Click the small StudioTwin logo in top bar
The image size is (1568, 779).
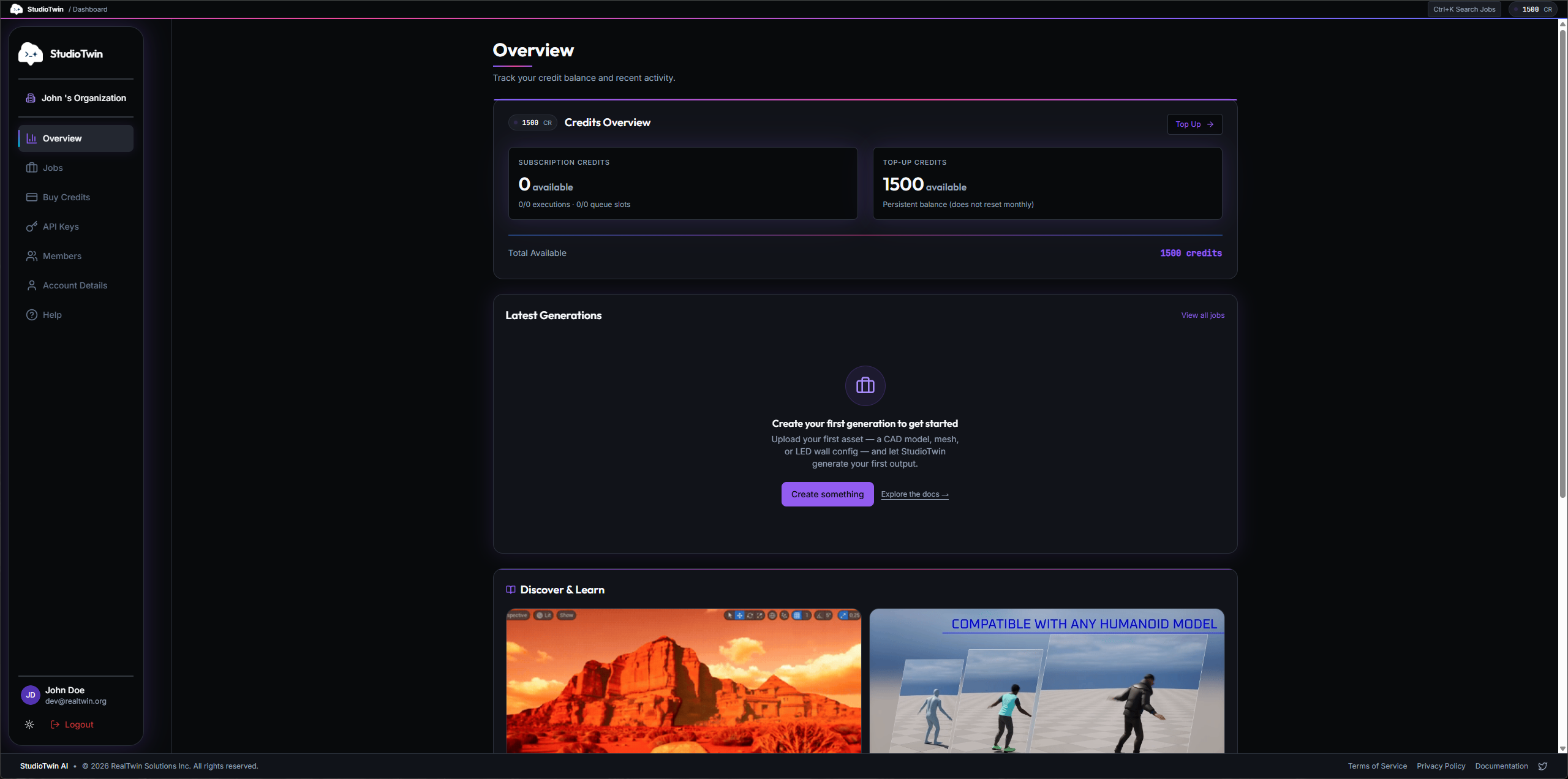point(17,9)
